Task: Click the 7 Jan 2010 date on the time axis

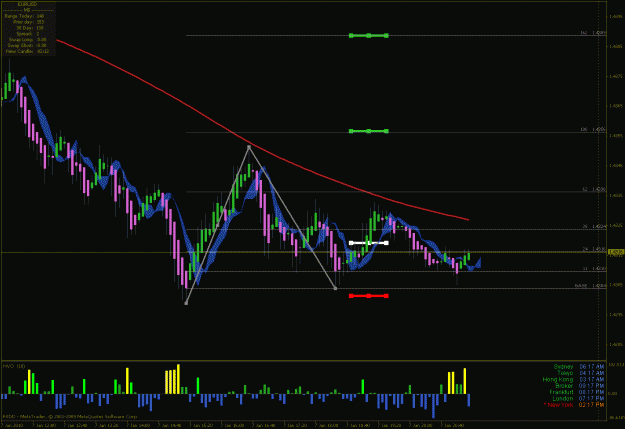Action: coord(12,425)
